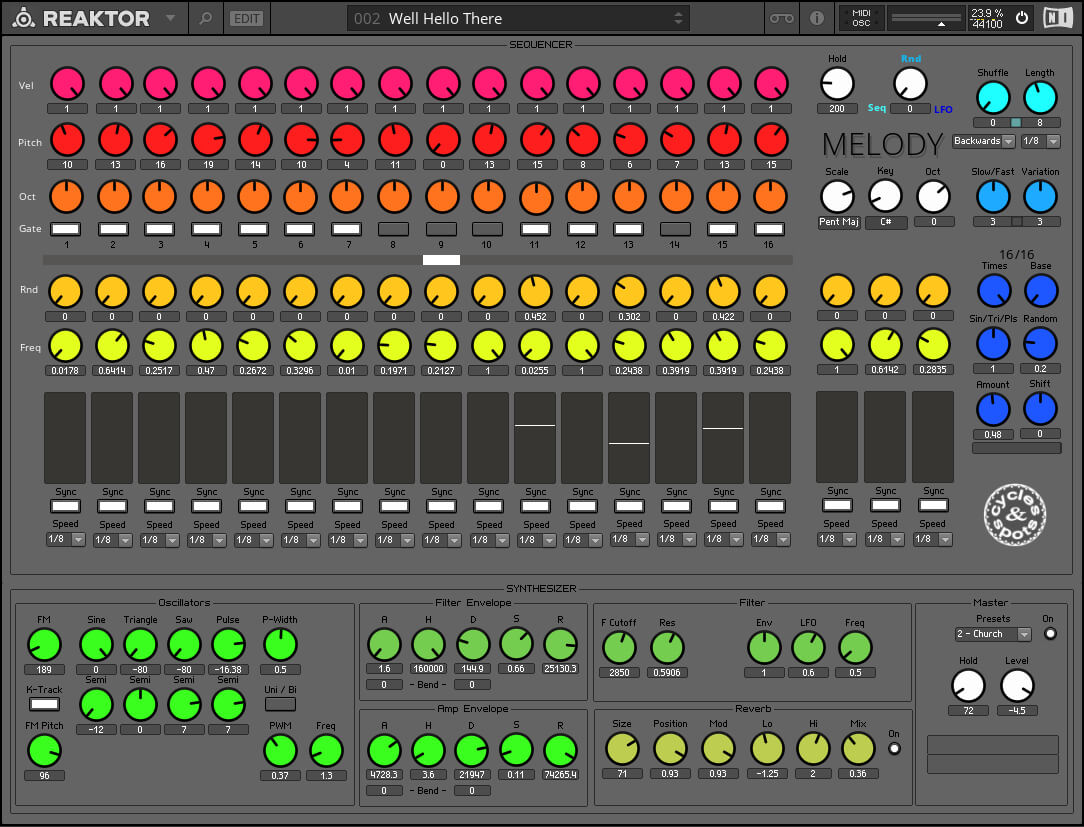Click the EDIT button

click(x=247, y=19)
